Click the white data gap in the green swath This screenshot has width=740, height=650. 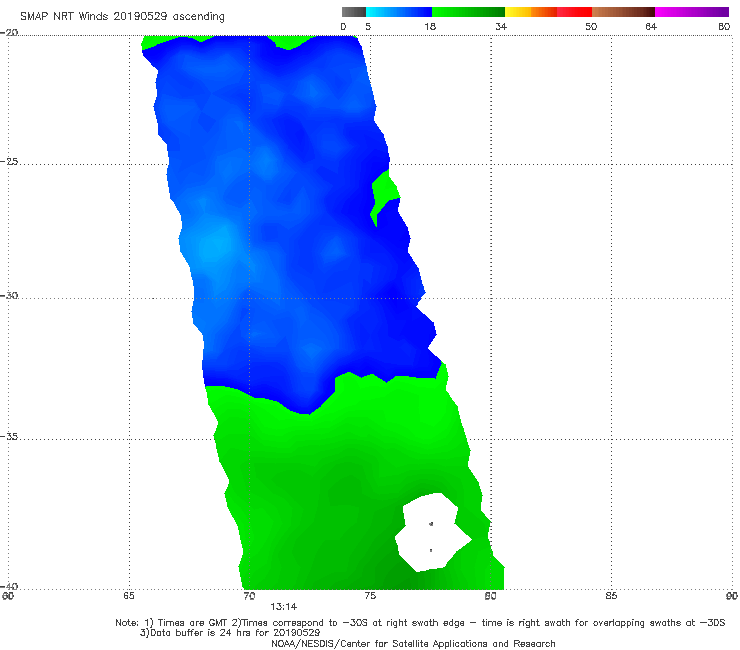[x=431, y=532]
